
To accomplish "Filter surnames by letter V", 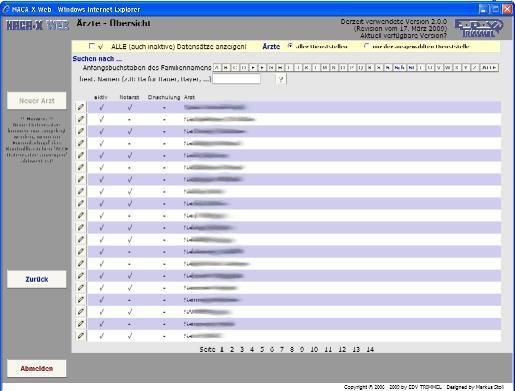I will pos(439,68).
